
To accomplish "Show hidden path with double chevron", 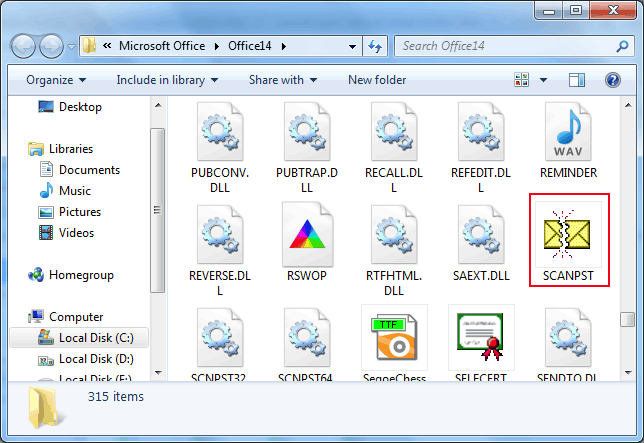I will point(107,46).
